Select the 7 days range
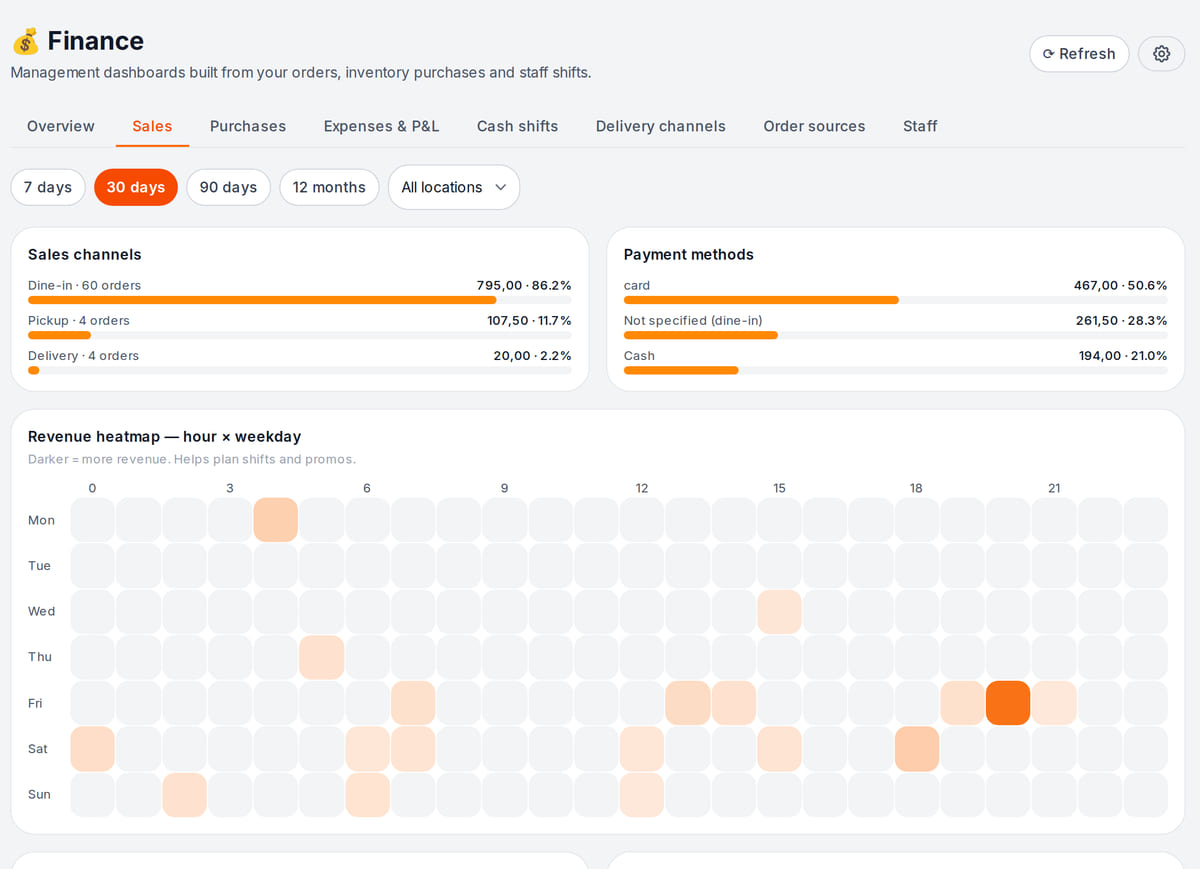Viewport: 1200px width, 869px height. pos(48,187)
